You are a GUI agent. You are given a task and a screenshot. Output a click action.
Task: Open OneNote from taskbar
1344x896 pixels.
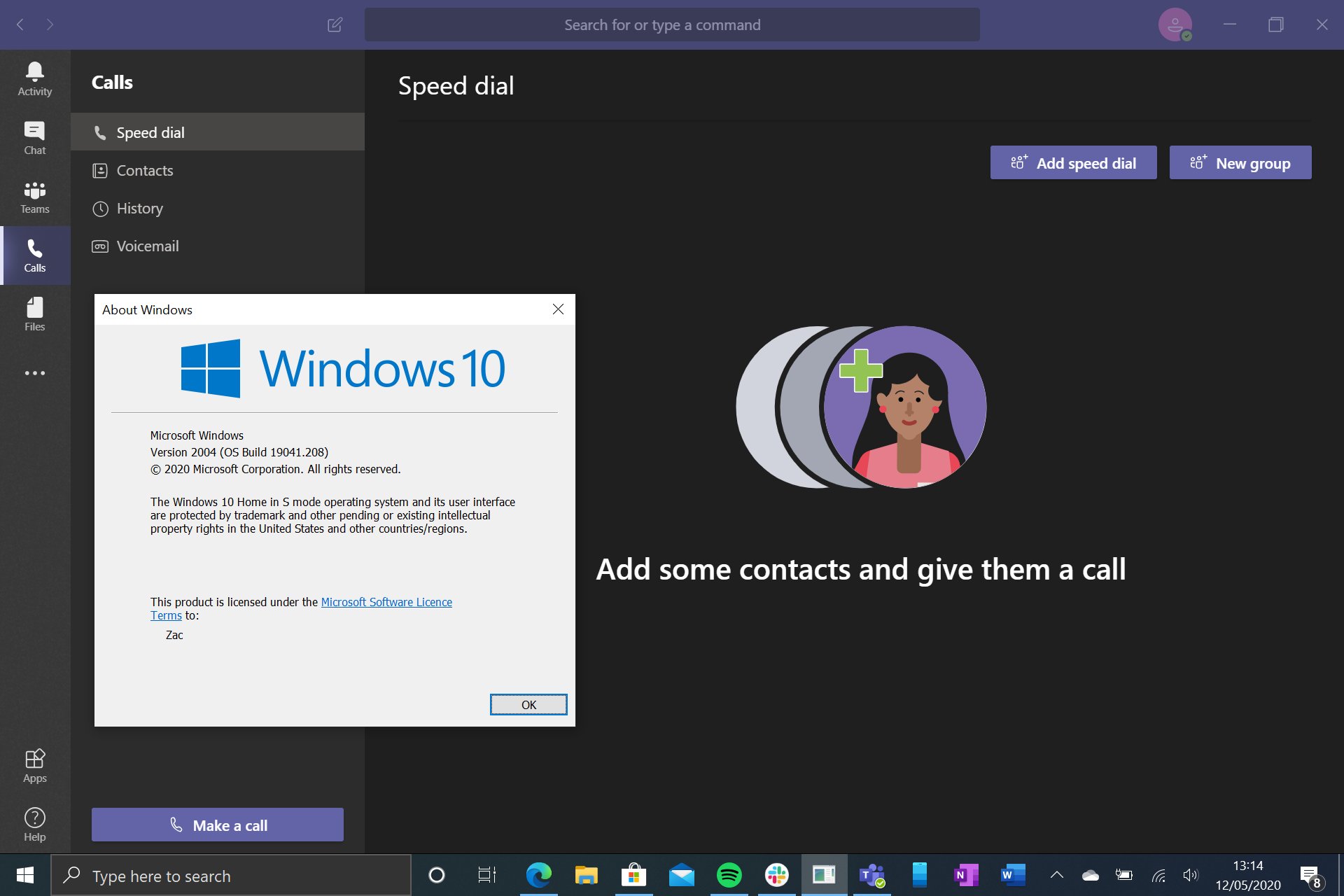(967, 875)
